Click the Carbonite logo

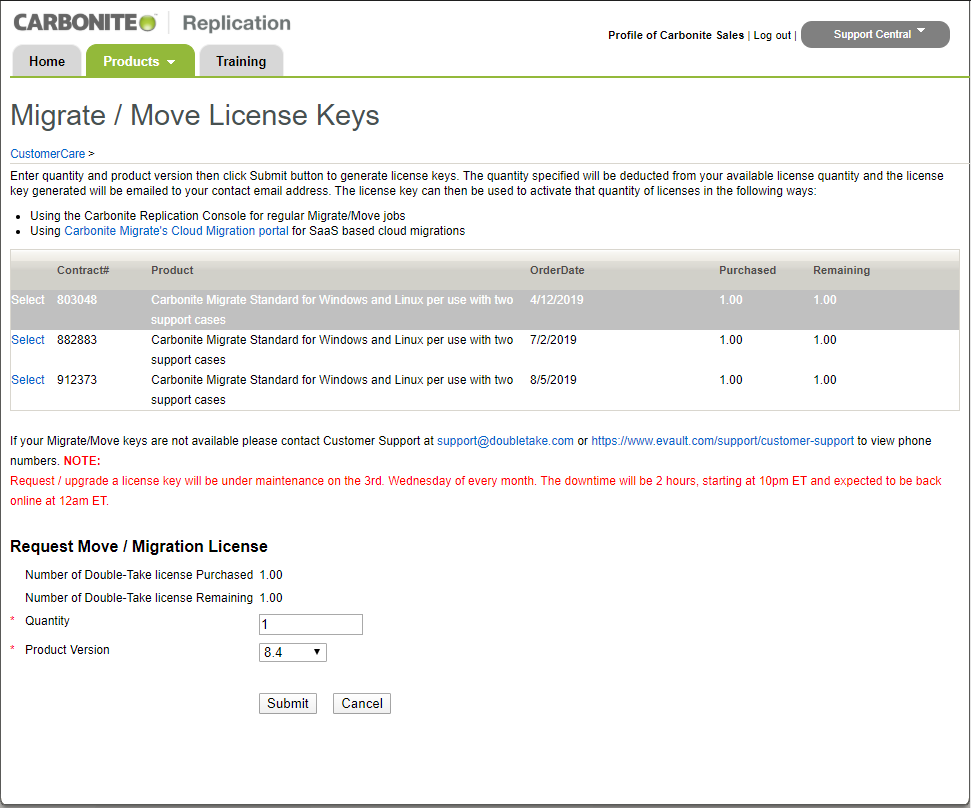(85, 22)
